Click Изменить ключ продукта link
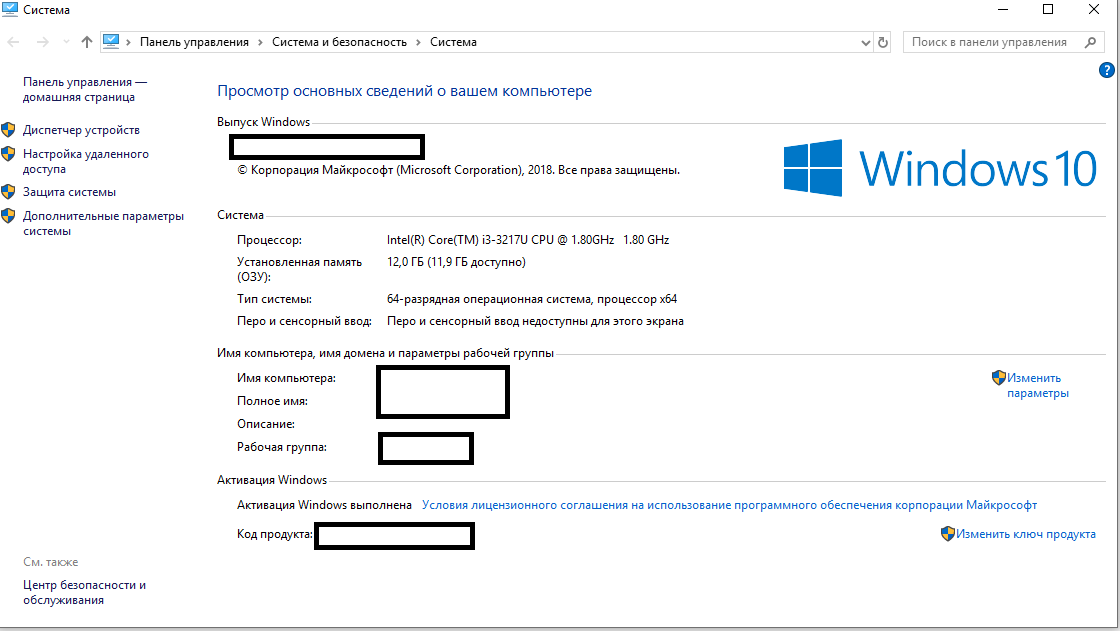The width and height of the screenshot is (1120, 631). tap(1026, 534)
